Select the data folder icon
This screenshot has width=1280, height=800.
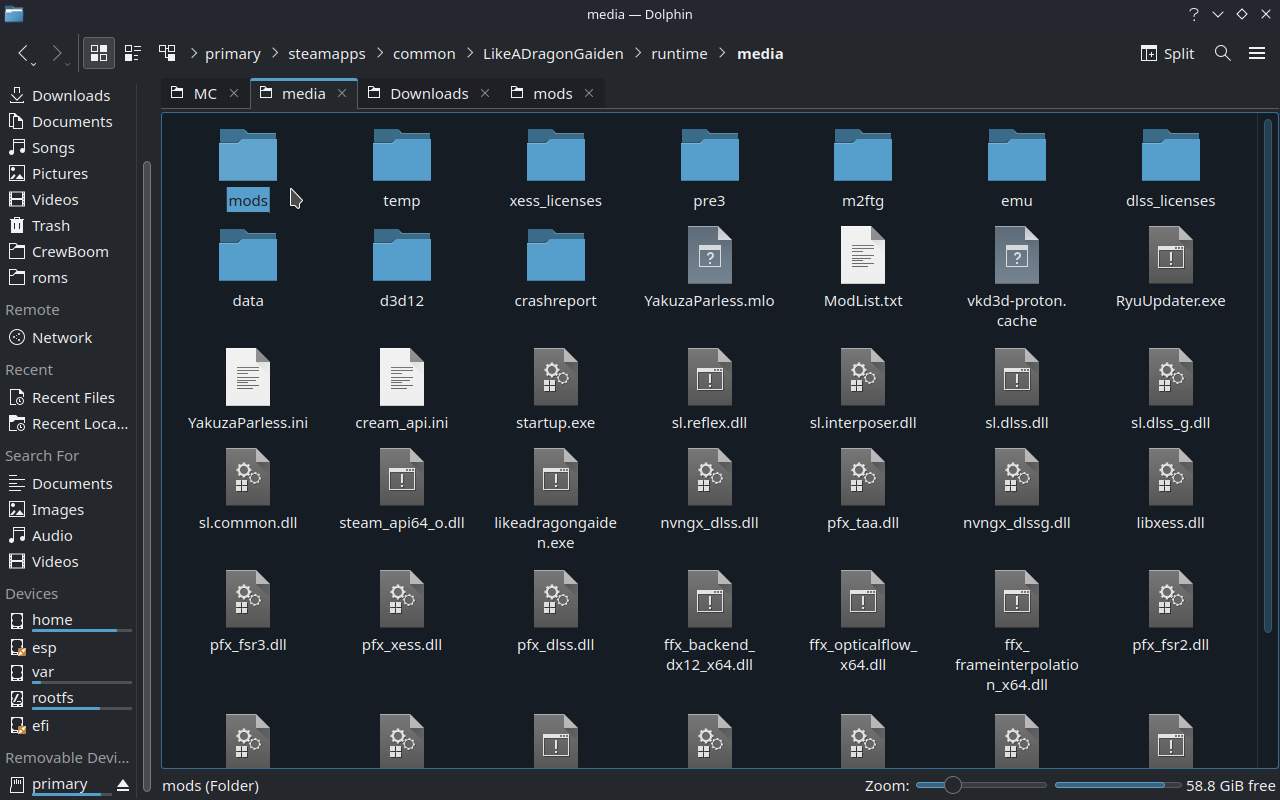(248, 255)
